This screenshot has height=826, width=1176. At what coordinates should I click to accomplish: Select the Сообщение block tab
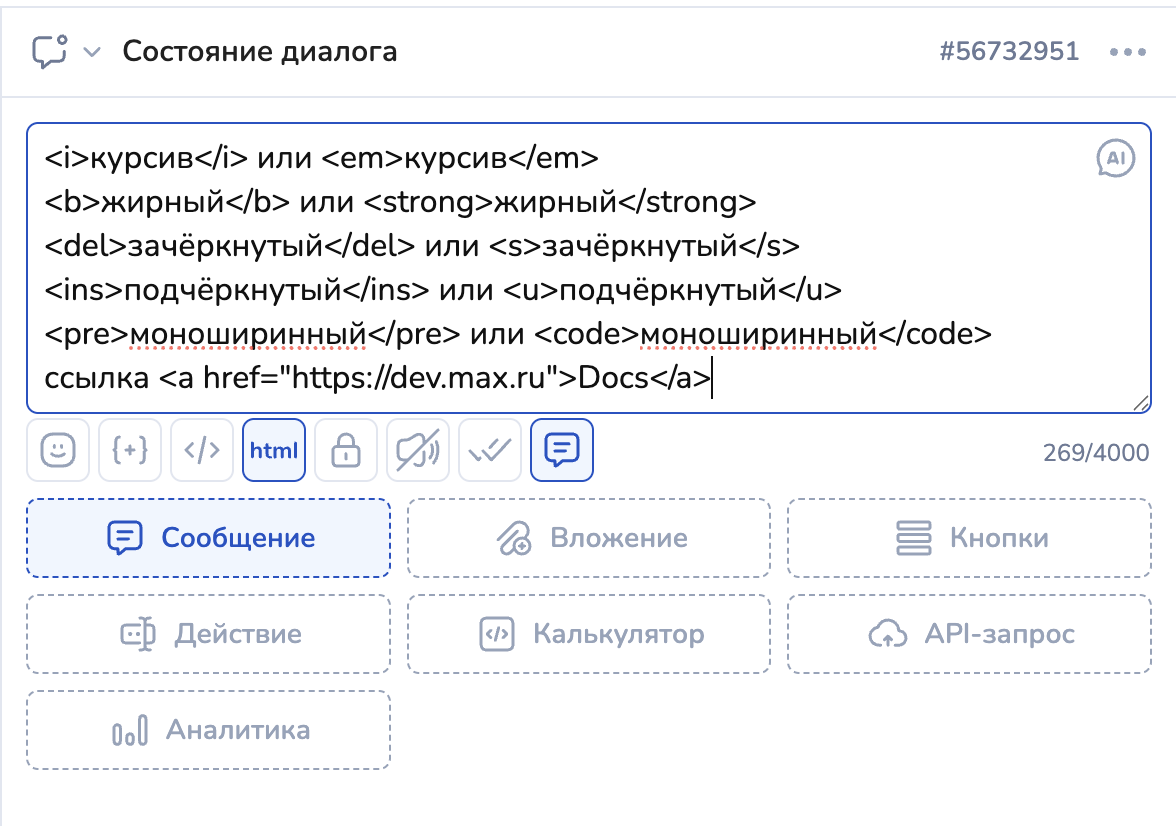pos(208,538)
